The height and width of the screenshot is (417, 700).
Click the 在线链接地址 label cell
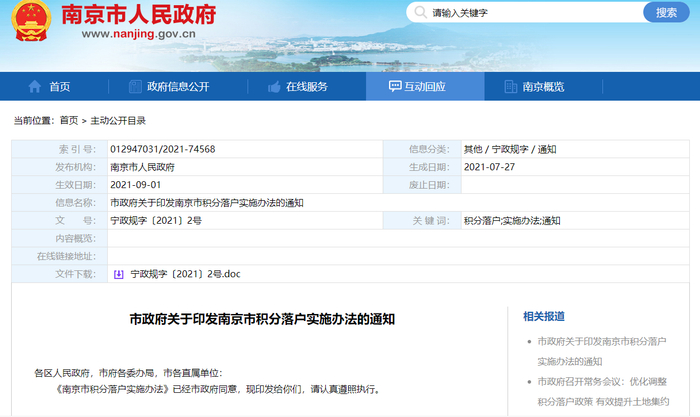click(x=59, y=256)
